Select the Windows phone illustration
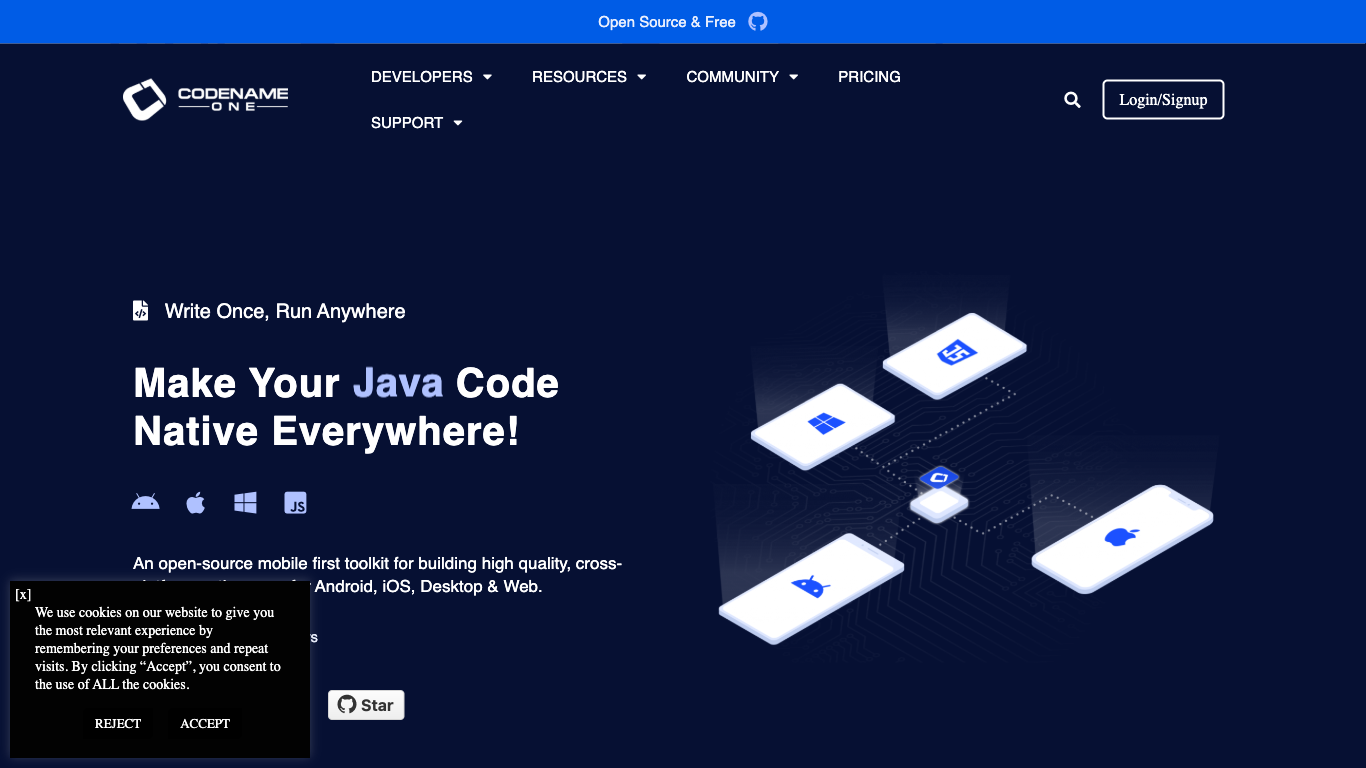The width and height of the screenshot is (1366, 768). pyautogui.click(x=824, y=426)
